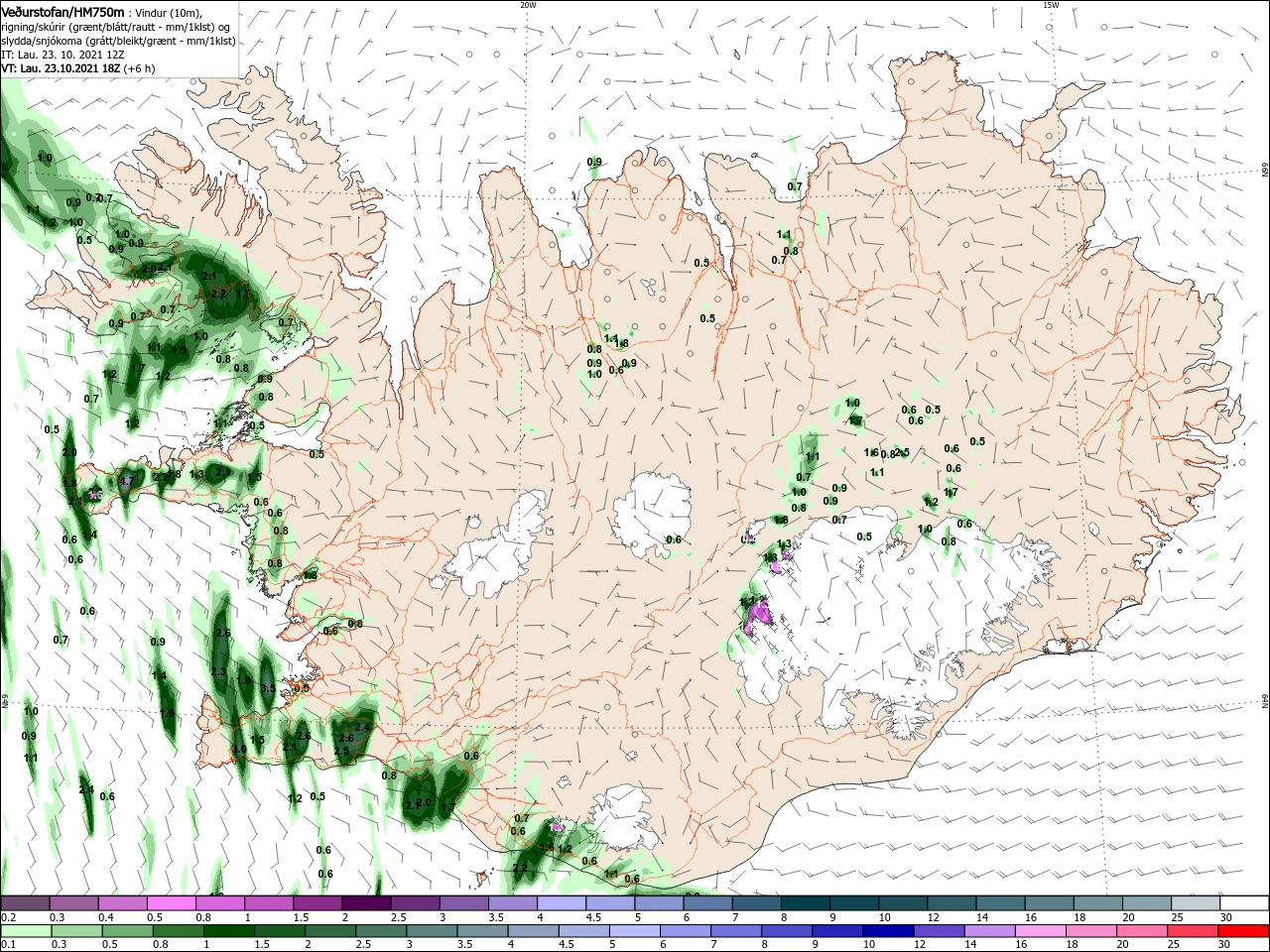Viewport: 1270px width, 952px height.
Task: Select the white swatch ending the upper legend row
Action: (1244, 903)
